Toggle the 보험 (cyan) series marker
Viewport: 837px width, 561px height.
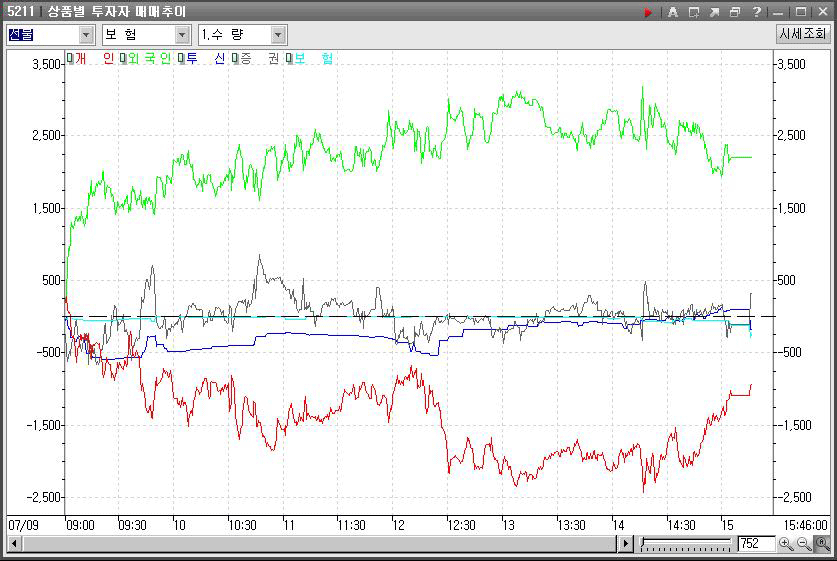(289, 58)
